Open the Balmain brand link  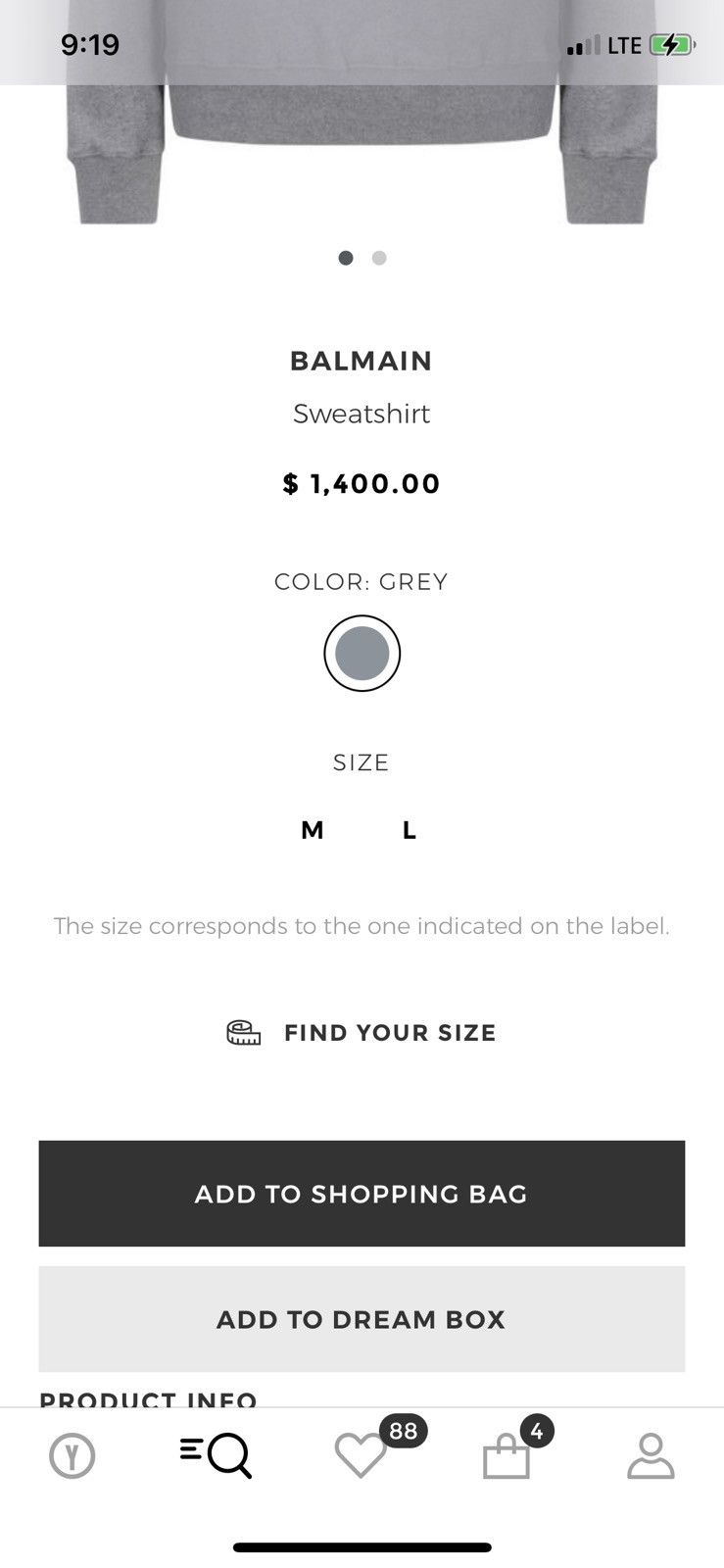[362, 361]
